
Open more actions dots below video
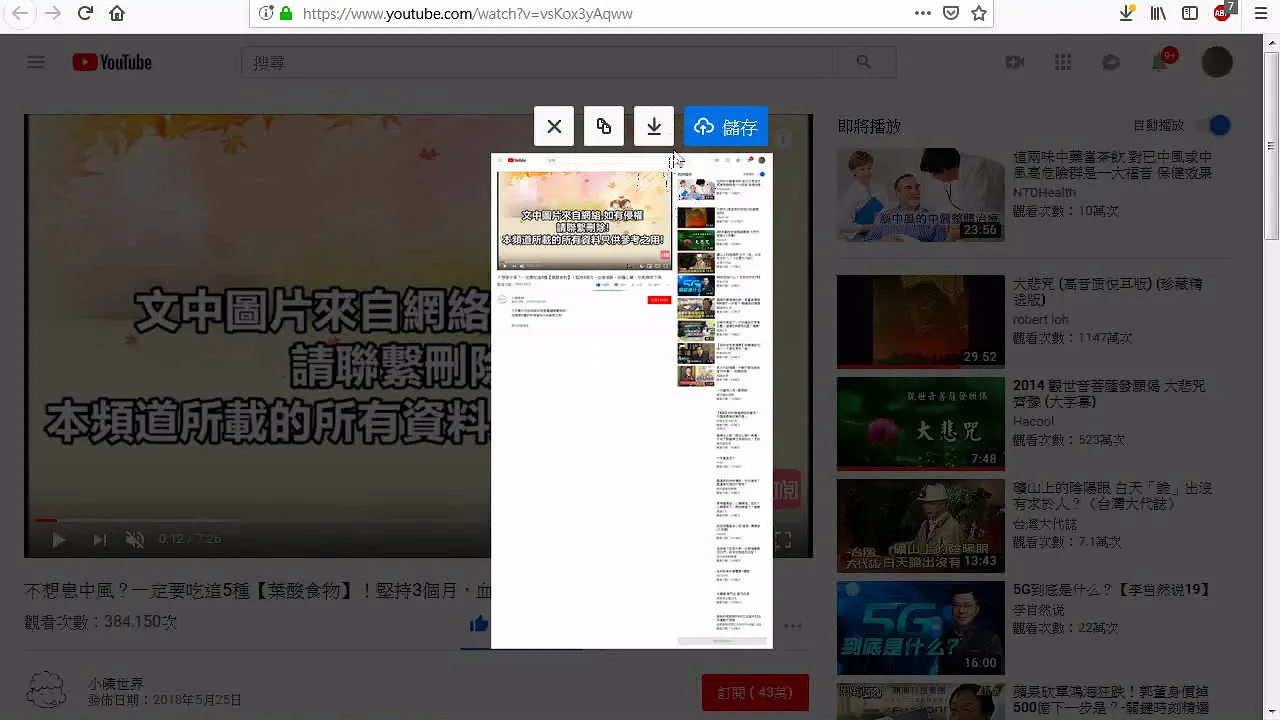tap(793, 626)
